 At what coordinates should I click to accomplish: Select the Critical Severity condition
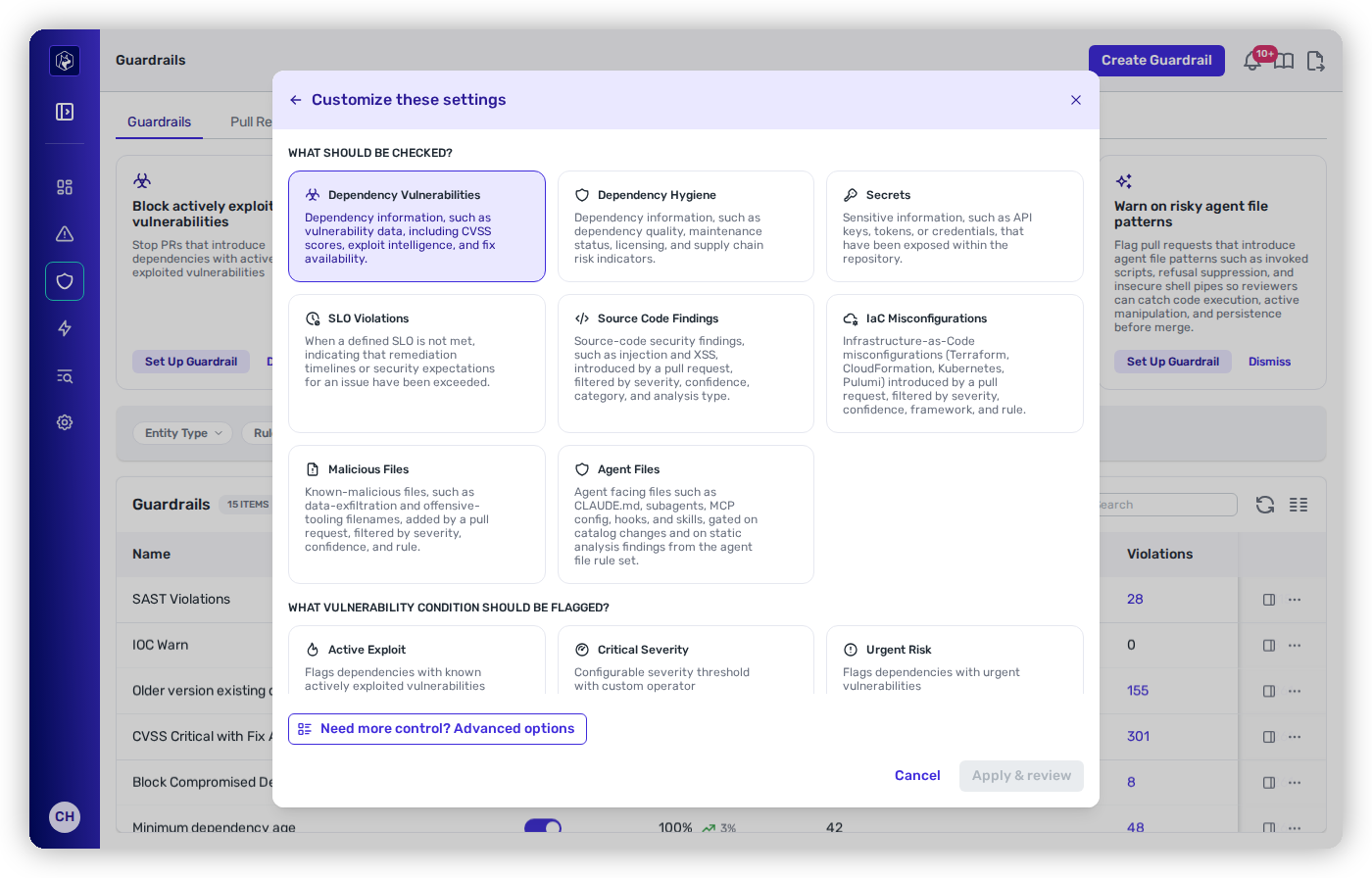coord(686,660)
